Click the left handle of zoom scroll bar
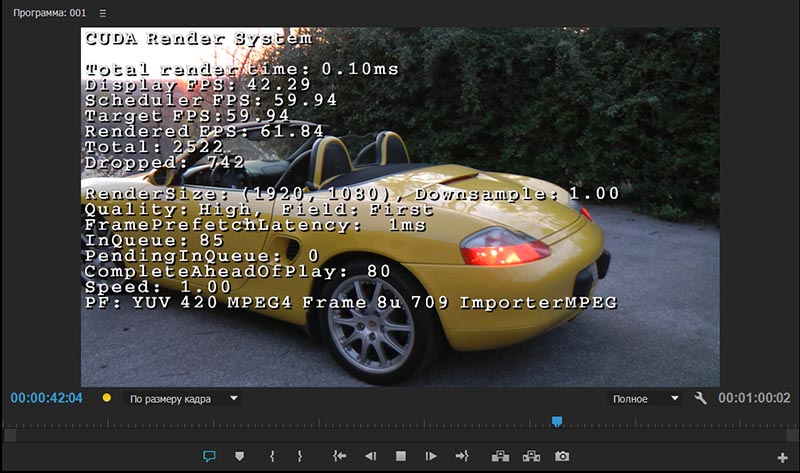Screen dimensions: 800x473 coord(10,435)
